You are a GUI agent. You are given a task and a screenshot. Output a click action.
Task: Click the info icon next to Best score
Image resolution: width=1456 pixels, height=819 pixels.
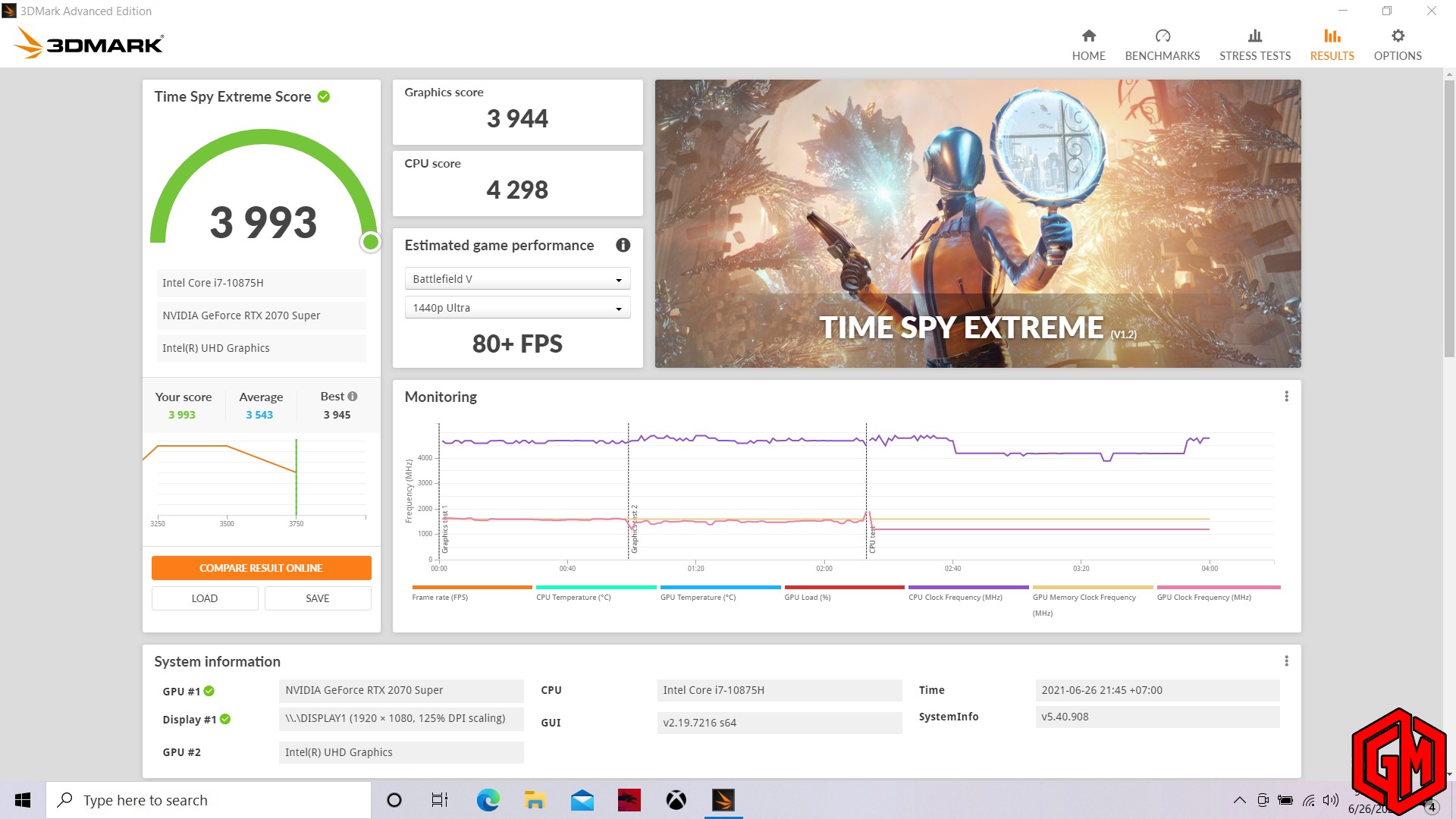tap(353, 396)
